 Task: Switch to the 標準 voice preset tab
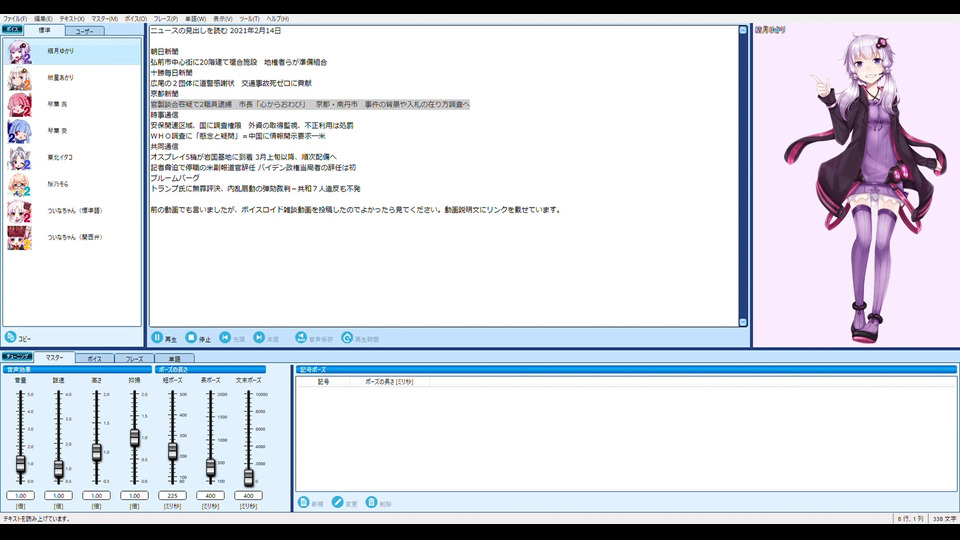[x=45, y=30]
